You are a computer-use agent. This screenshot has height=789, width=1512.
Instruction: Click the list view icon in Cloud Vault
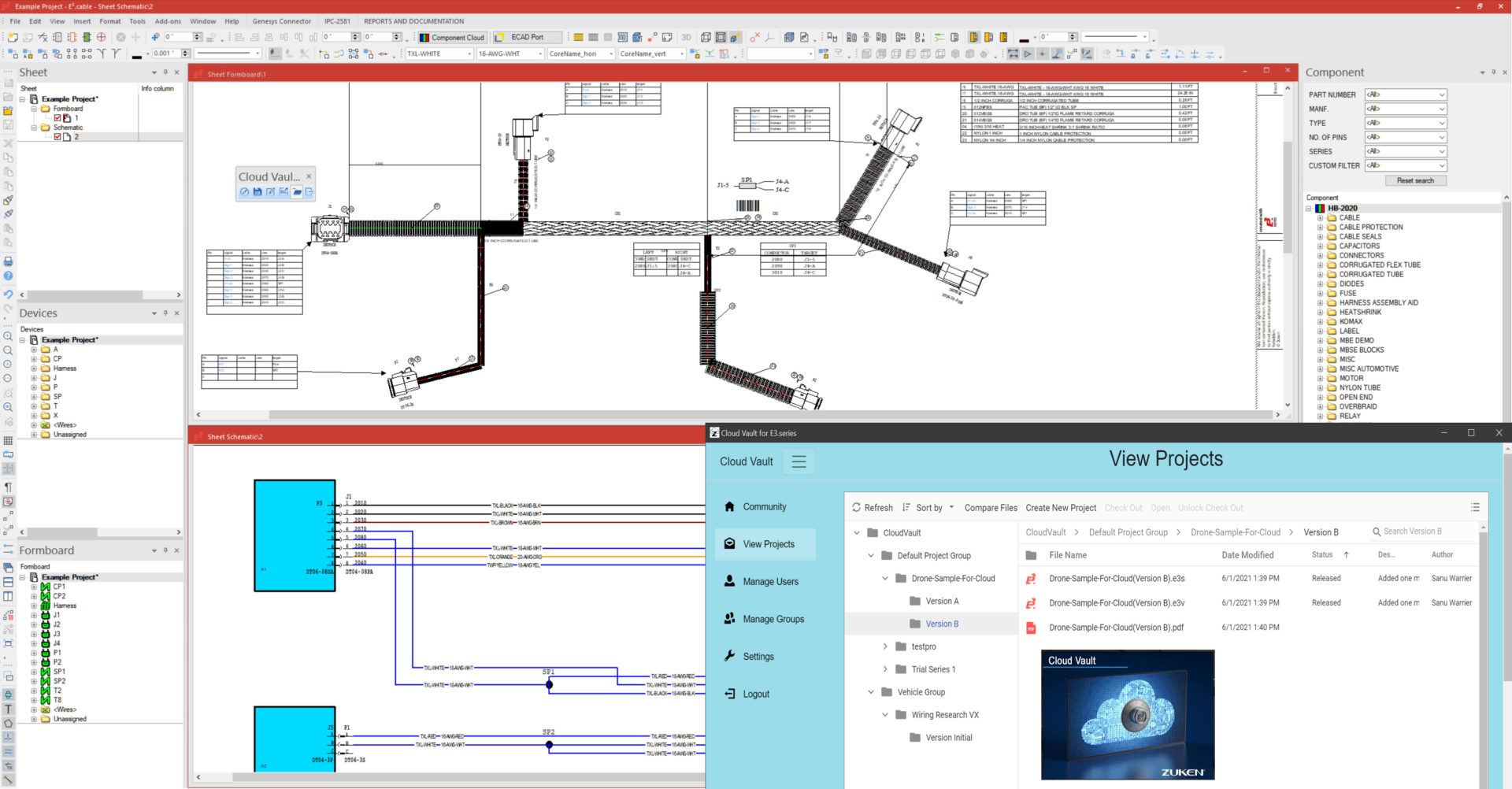[x=1475, y=508]
